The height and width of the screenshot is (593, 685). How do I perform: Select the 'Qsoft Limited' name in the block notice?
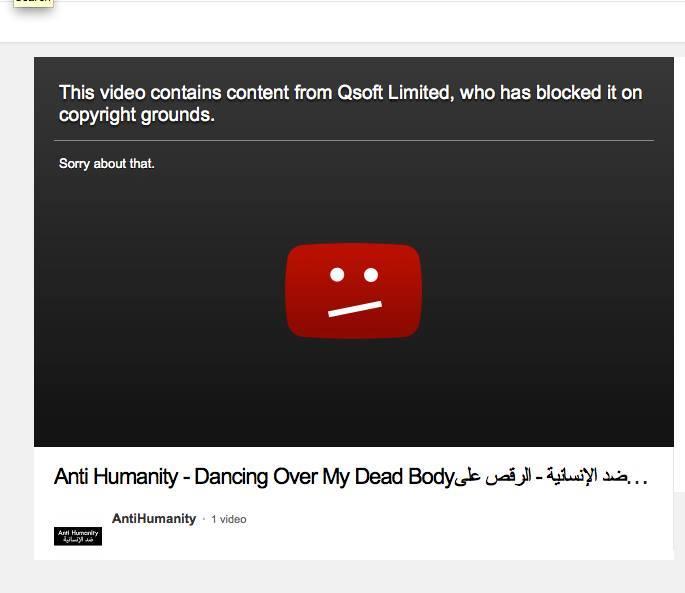click(x=394, y=93)
